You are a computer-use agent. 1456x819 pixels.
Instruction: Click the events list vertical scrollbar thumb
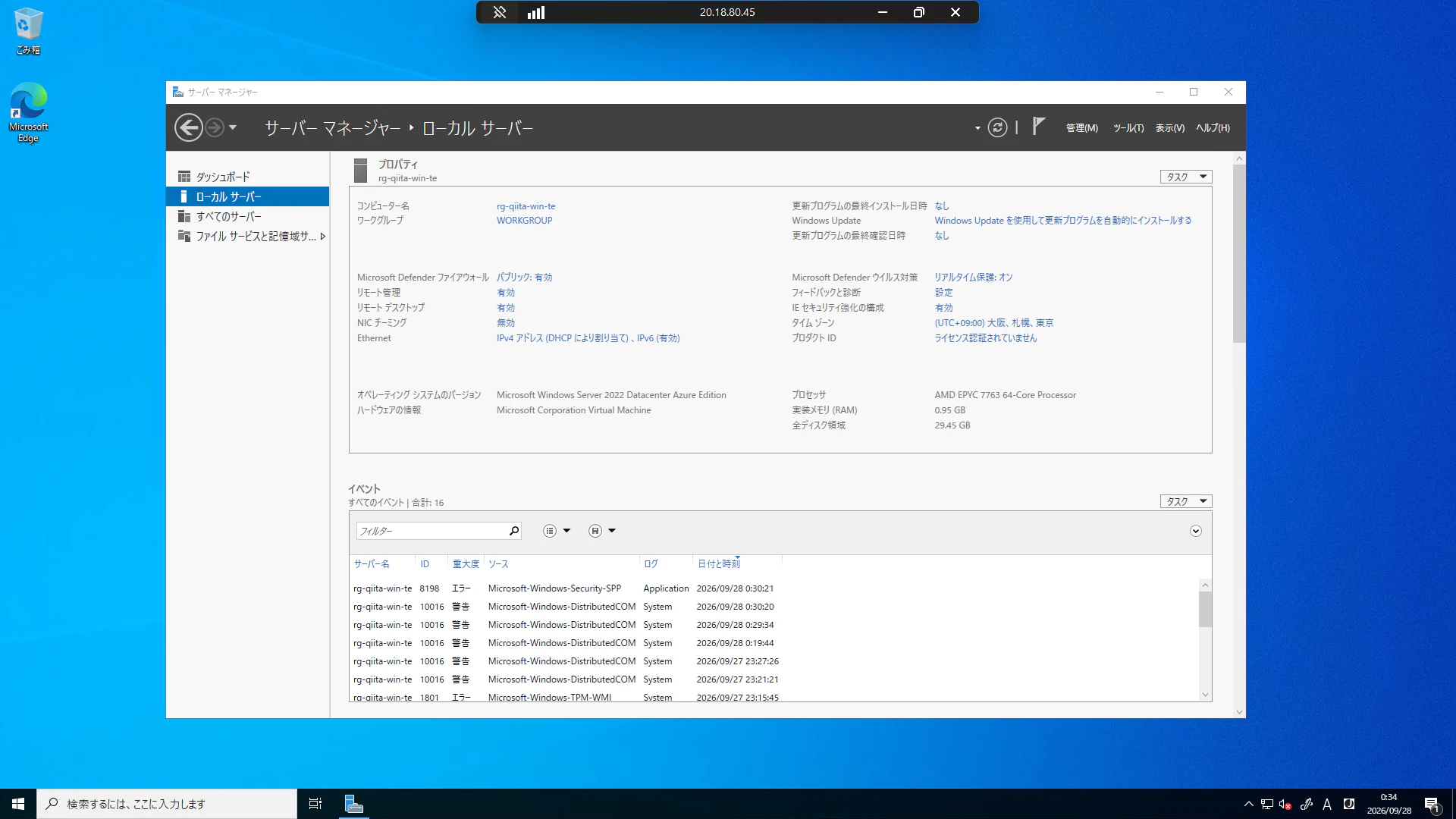click(x=1205, y=610)
